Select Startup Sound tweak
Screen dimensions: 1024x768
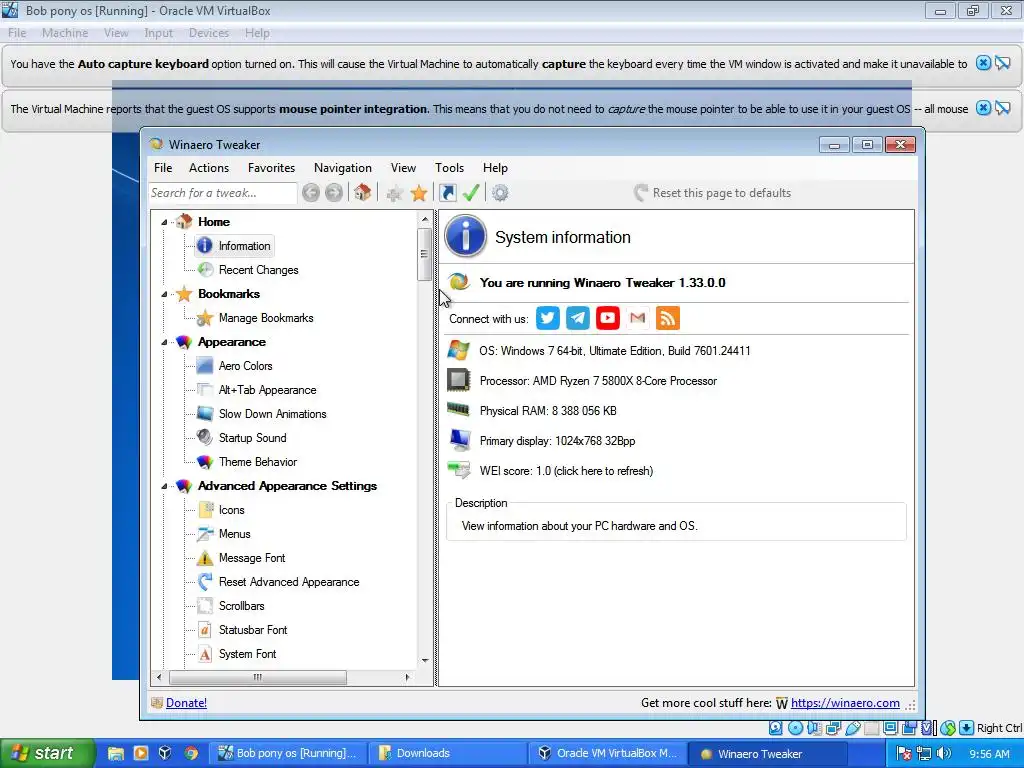click(252, 438)
